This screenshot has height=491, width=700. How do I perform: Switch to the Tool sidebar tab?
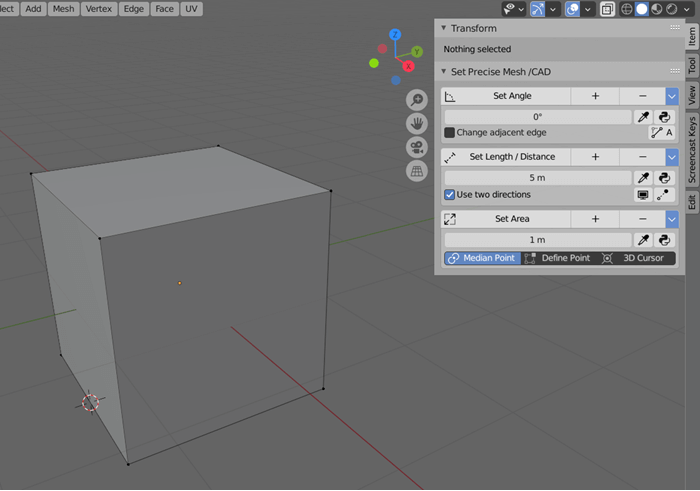692,66
